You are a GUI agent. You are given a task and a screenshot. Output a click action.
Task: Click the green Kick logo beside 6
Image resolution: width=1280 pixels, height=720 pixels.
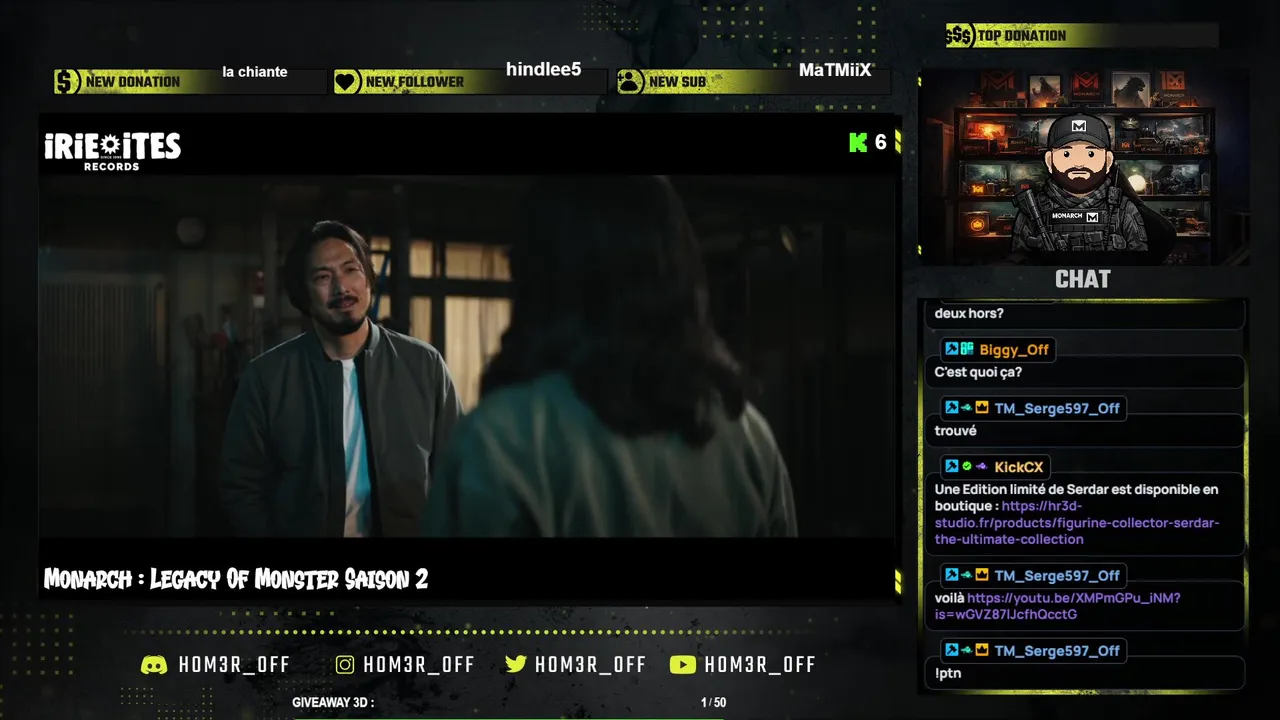(x=858, y=142)
